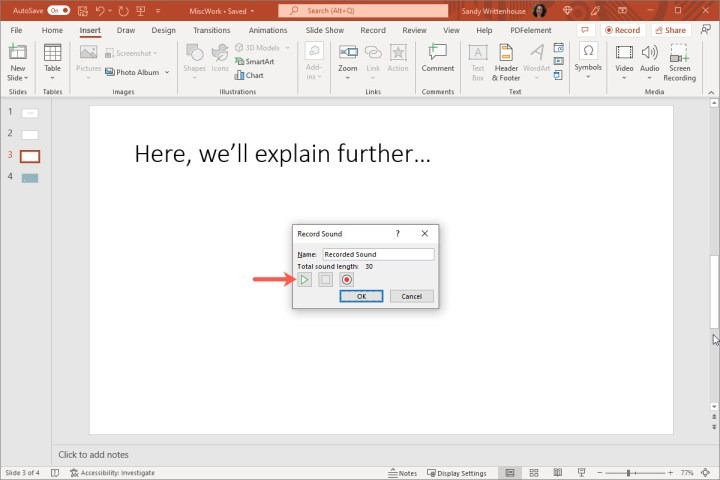The image size is (720, 480).
Task: Save the presentation from quick access toolbar
Action: (x=83, y=11)
